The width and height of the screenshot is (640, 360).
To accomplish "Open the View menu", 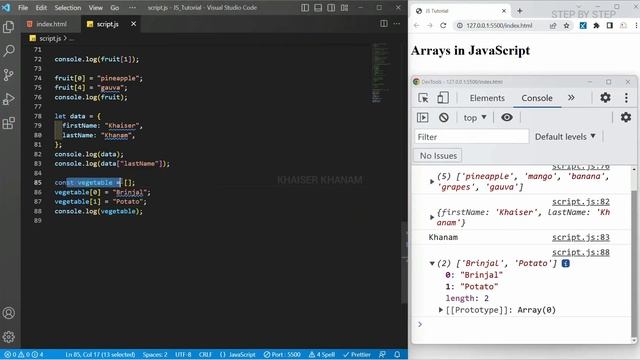I will coord(96,8).
